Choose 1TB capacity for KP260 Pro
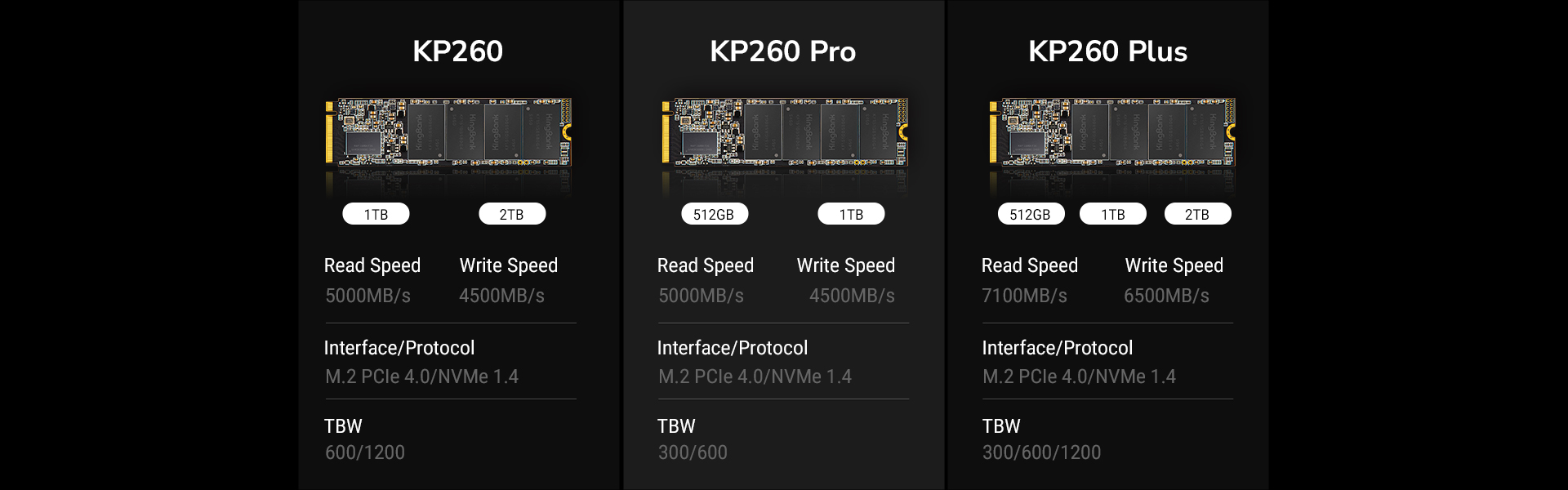1568x490 pixels. tap(851, 214)
